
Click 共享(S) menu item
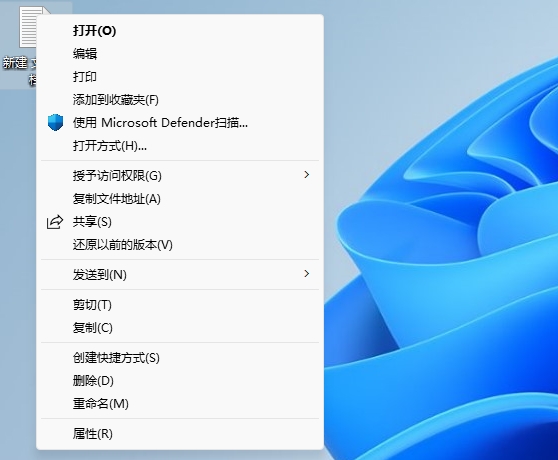[180, 222]
